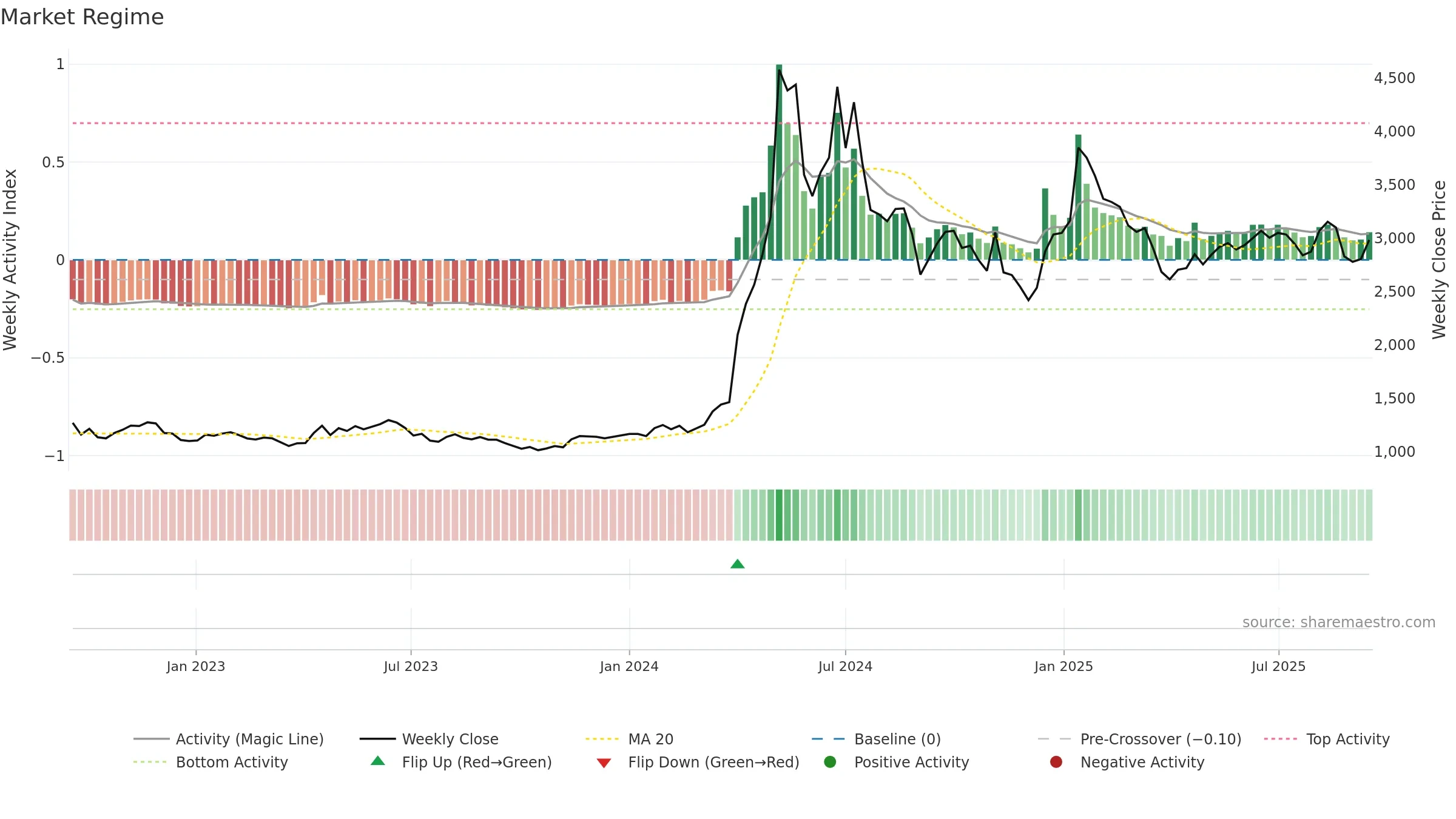Click the darkest green cell in the regime strip
Viewport: 1456px width, 819px height.
point(779,515)
